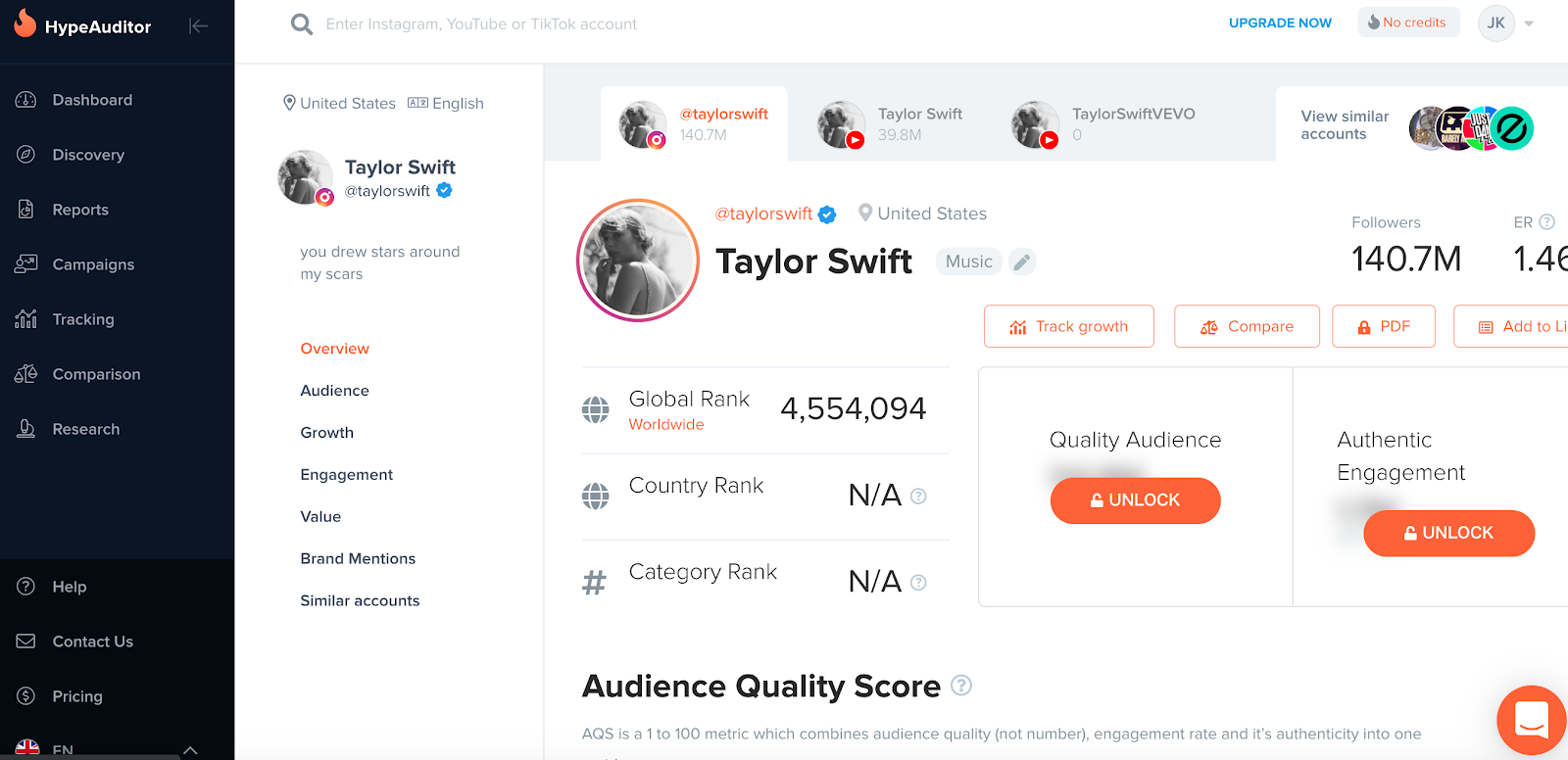Screen dimensions: 1568x760
Task: Collapse the sidebar with the arrow icon
Action: (x=199, y=25)
